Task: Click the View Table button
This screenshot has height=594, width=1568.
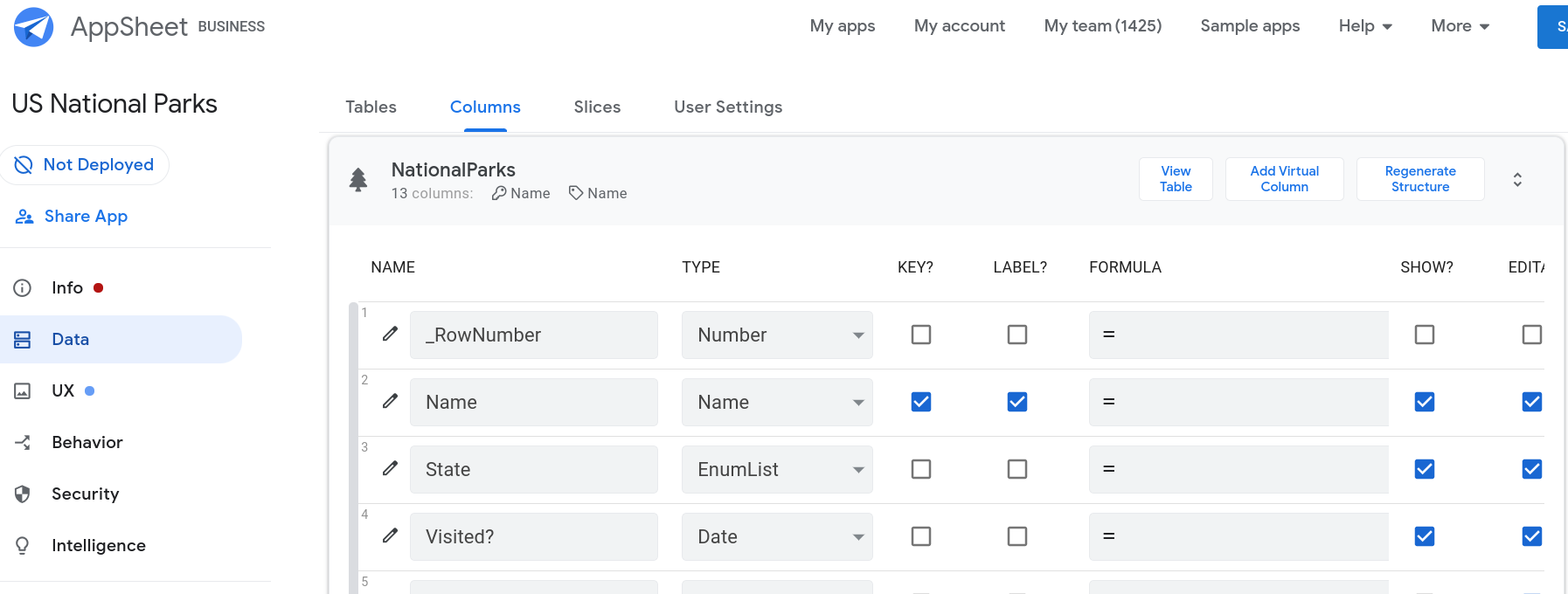Action: pyautogui.click(x=1176, y=179)
